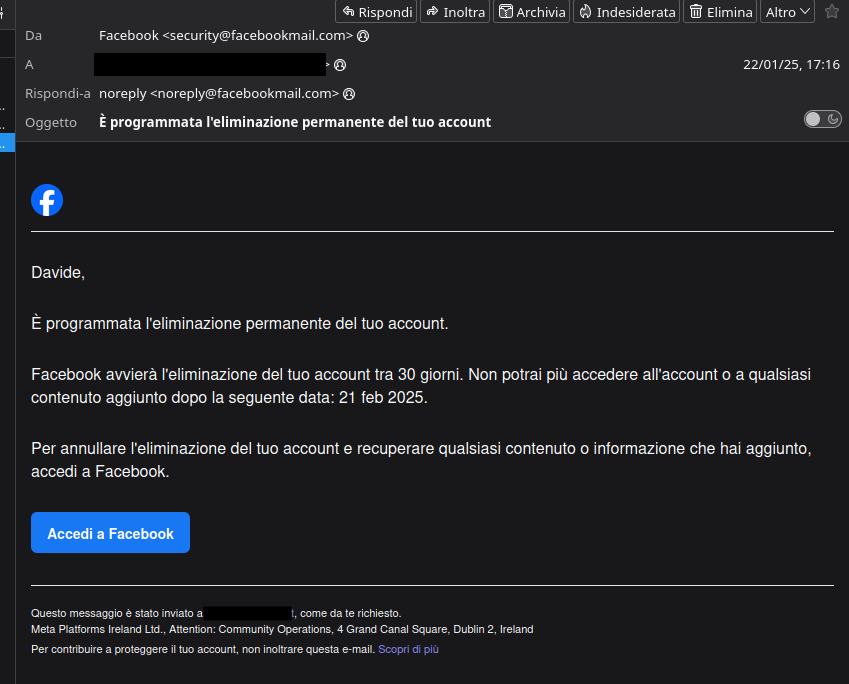Click the Facebook logo in the email
Screen dimensions: 849x684
[47, 200]
